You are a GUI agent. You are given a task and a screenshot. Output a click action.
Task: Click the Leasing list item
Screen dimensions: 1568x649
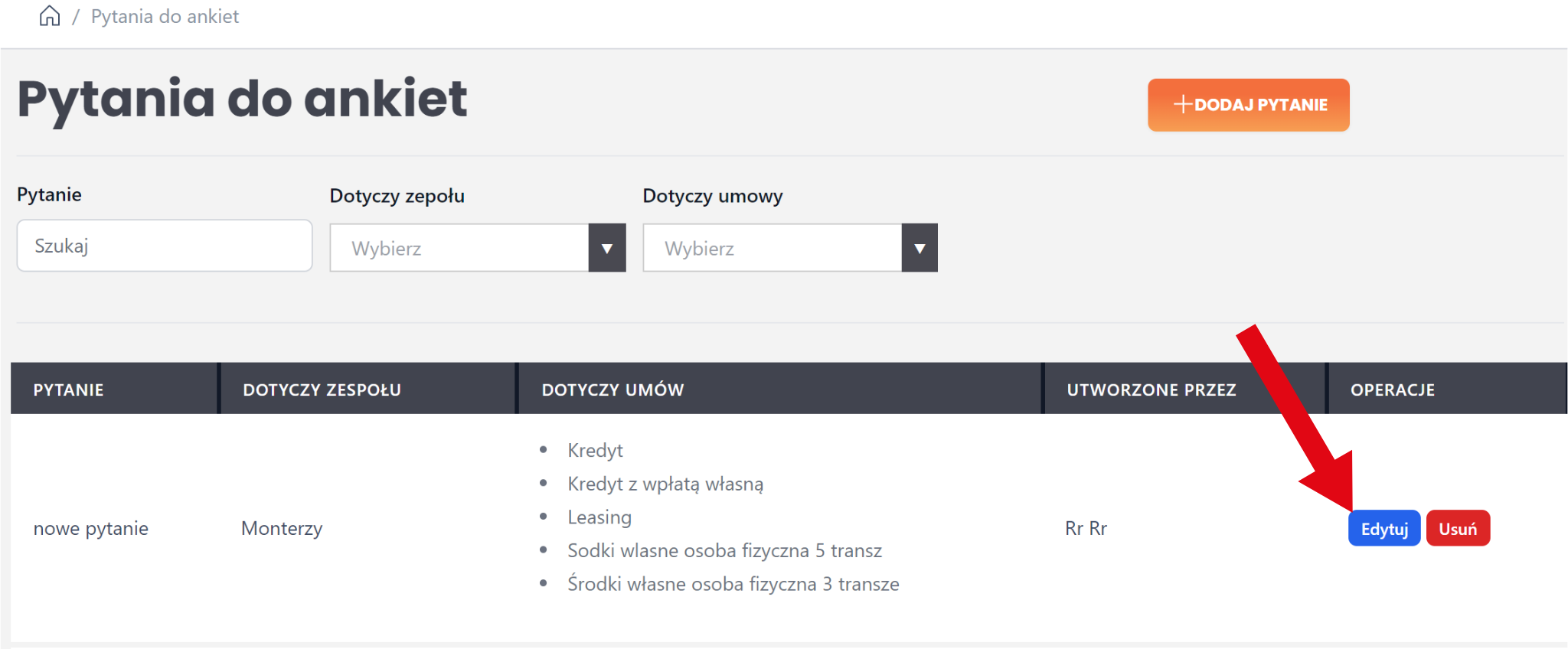[599, 517]
